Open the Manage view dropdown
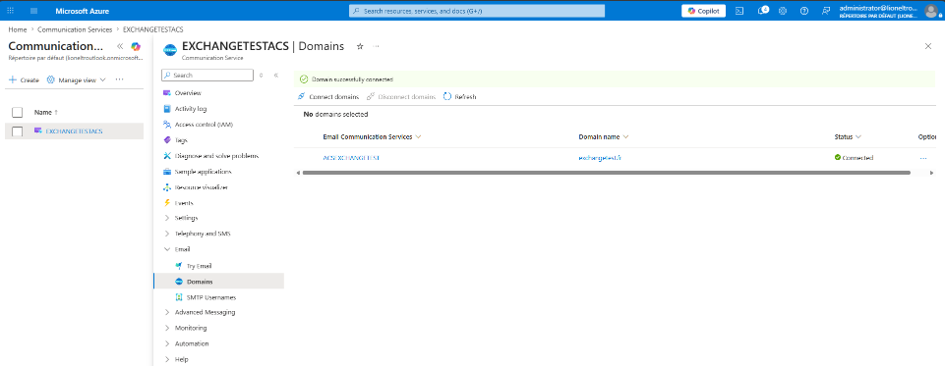This screenshot has width=945, height=366. (76, 80)
